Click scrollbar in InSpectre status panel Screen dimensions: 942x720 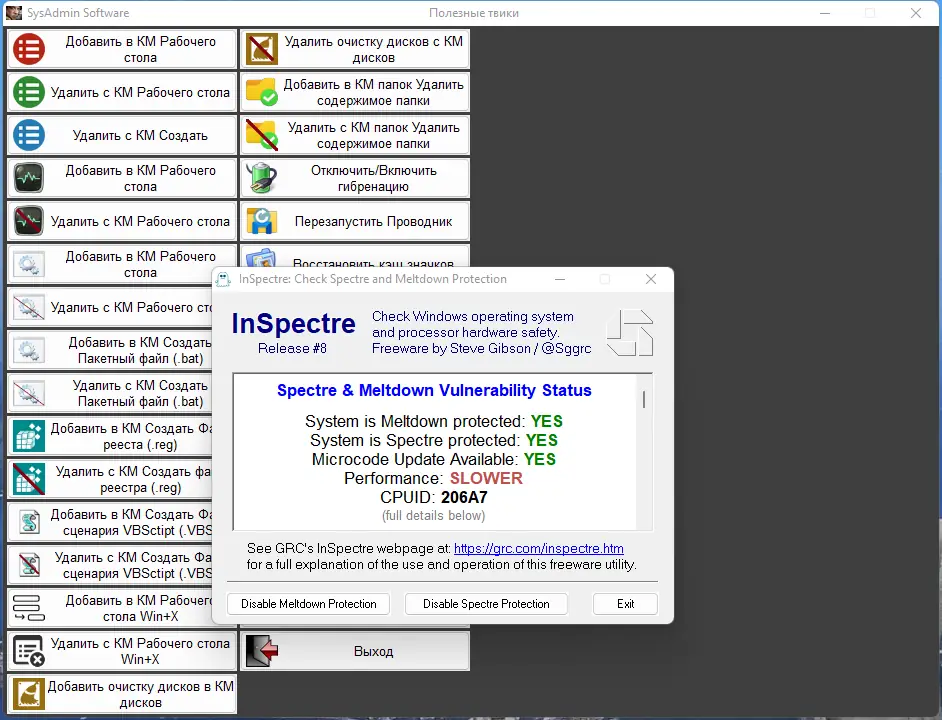tap(644, 400)
